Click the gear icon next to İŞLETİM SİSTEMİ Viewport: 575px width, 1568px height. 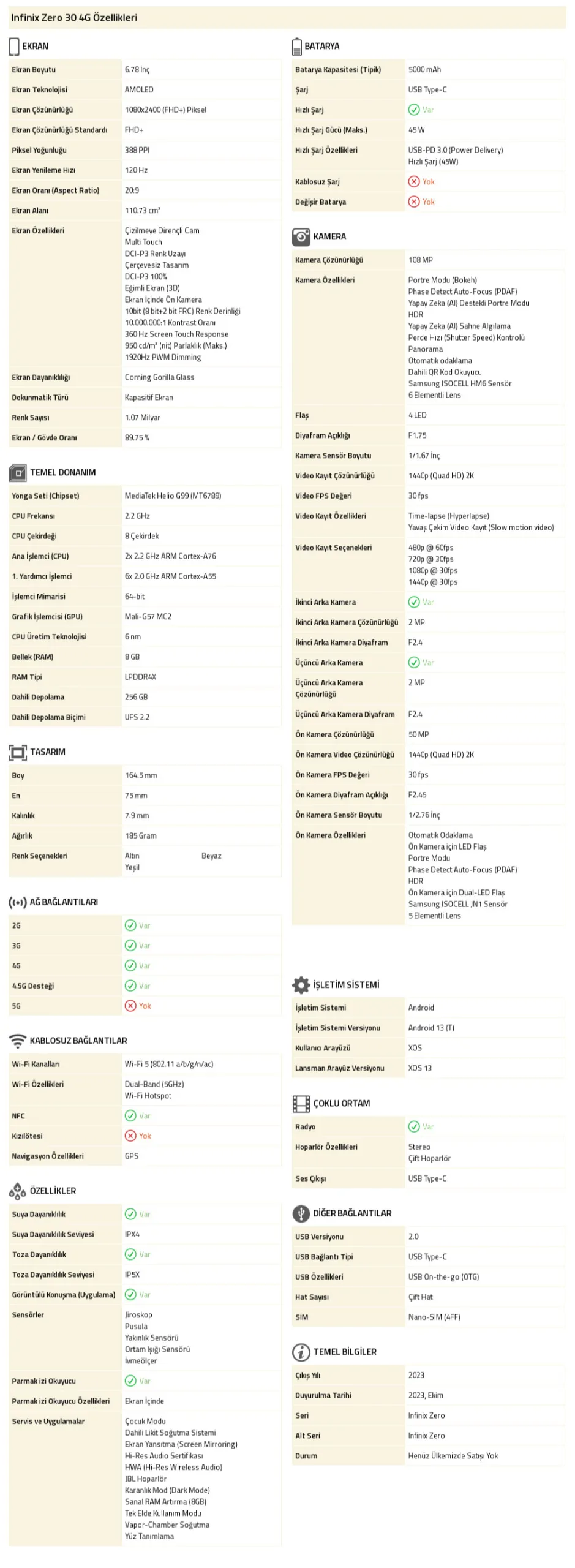[x=301, y=985]
